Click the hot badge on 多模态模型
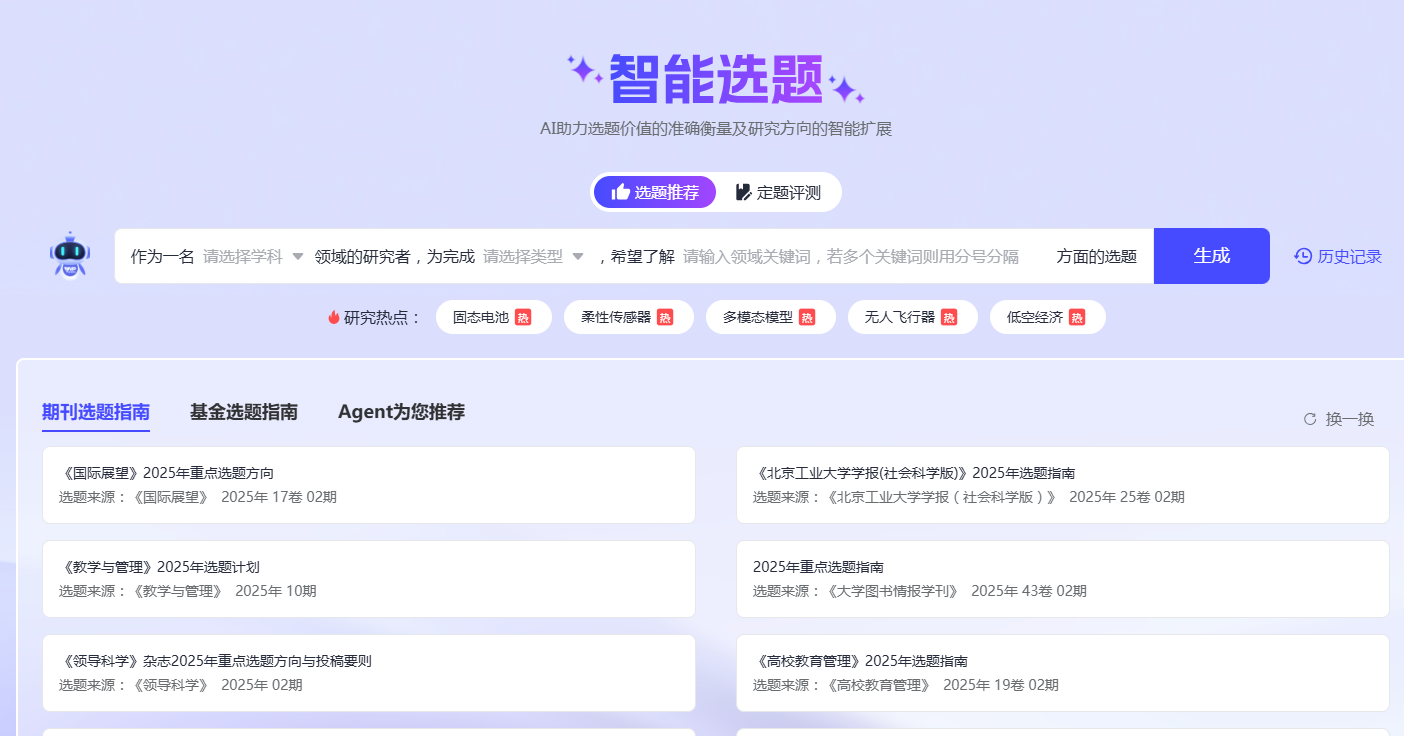This screenshot has width=1404, height=736. (x=807, y=317)
